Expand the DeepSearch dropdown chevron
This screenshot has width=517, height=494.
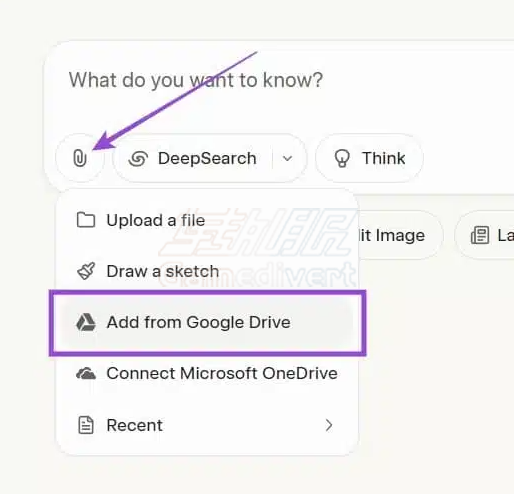288,158
